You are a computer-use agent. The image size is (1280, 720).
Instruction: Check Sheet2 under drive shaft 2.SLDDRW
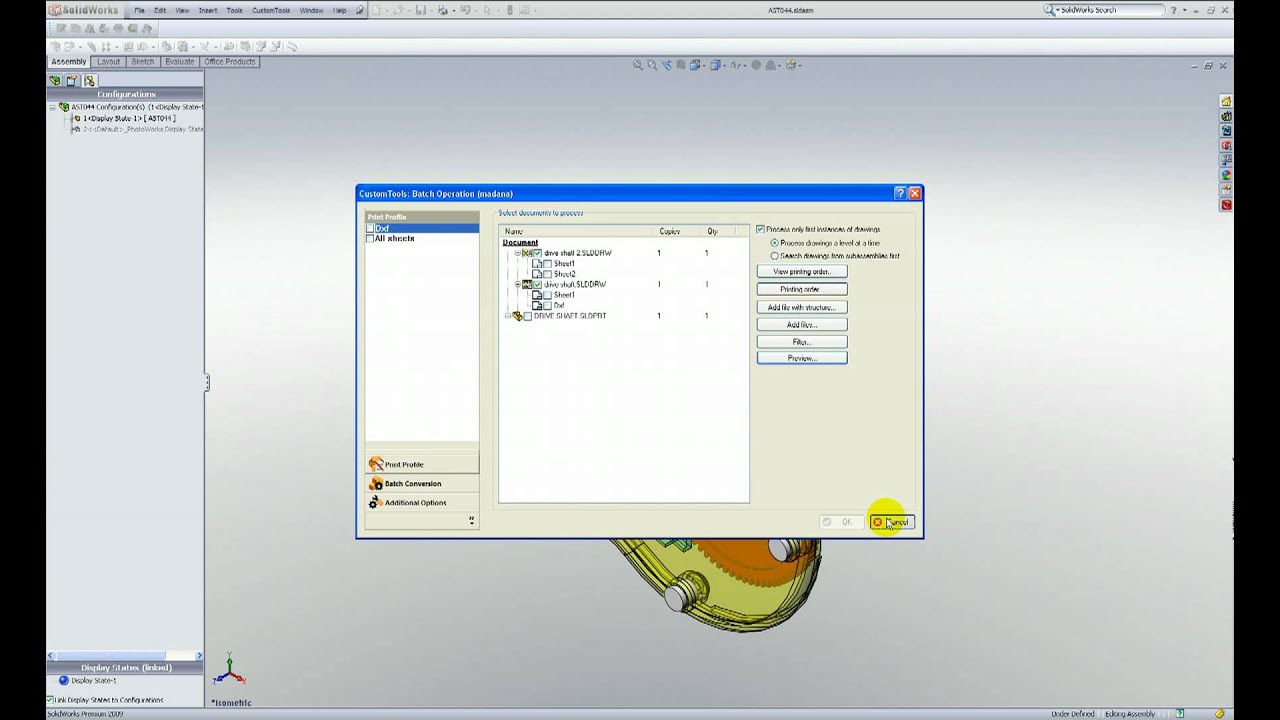coord(547,274)
